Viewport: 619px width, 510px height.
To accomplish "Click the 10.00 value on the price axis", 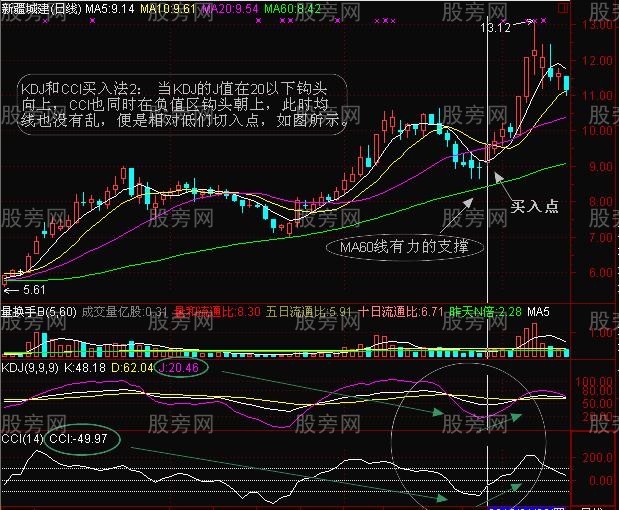I will click(597, 131).
